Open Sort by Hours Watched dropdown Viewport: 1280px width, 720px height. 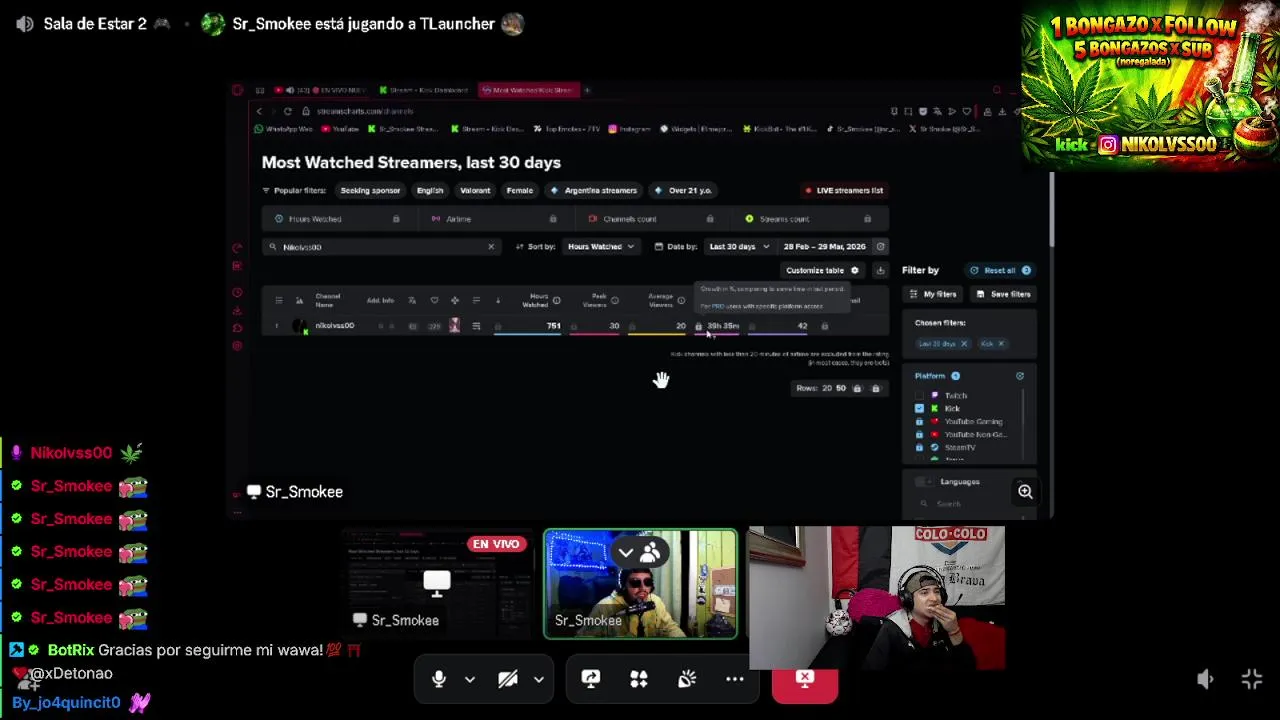601,246
